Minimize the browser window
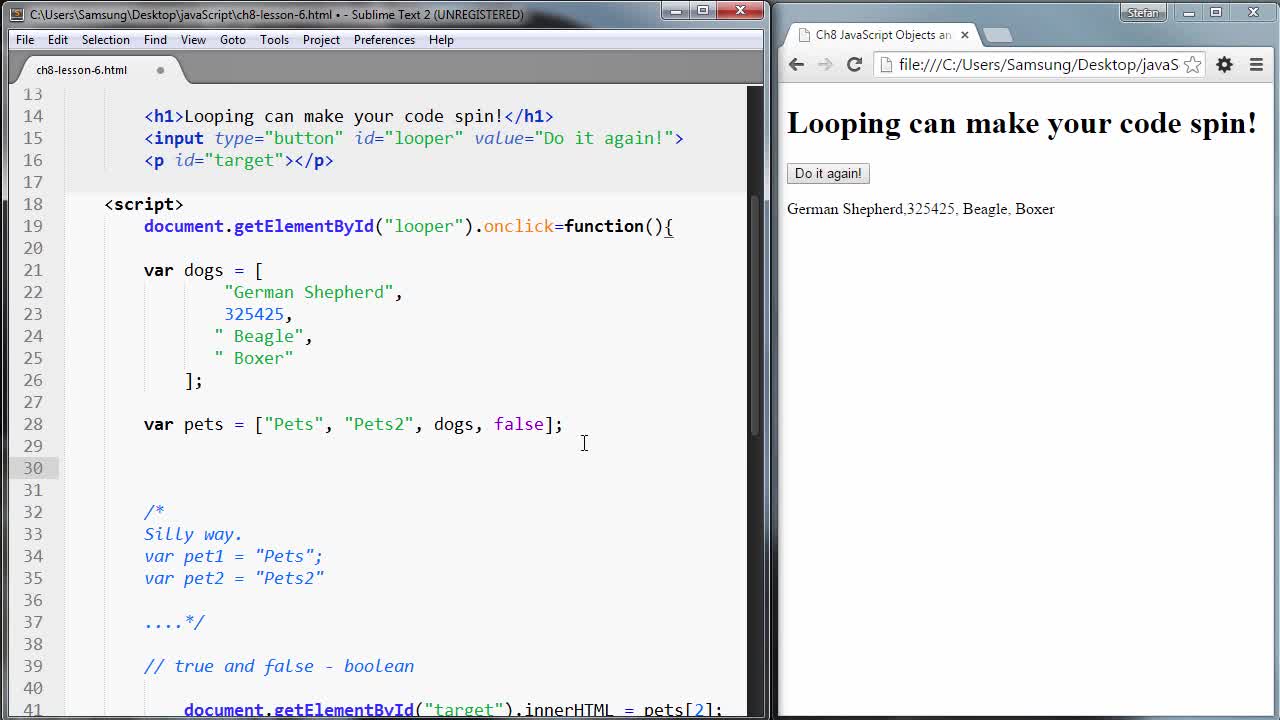Image resolution: width=1280 pixels, height=720 pixels. coord(1189,12)
